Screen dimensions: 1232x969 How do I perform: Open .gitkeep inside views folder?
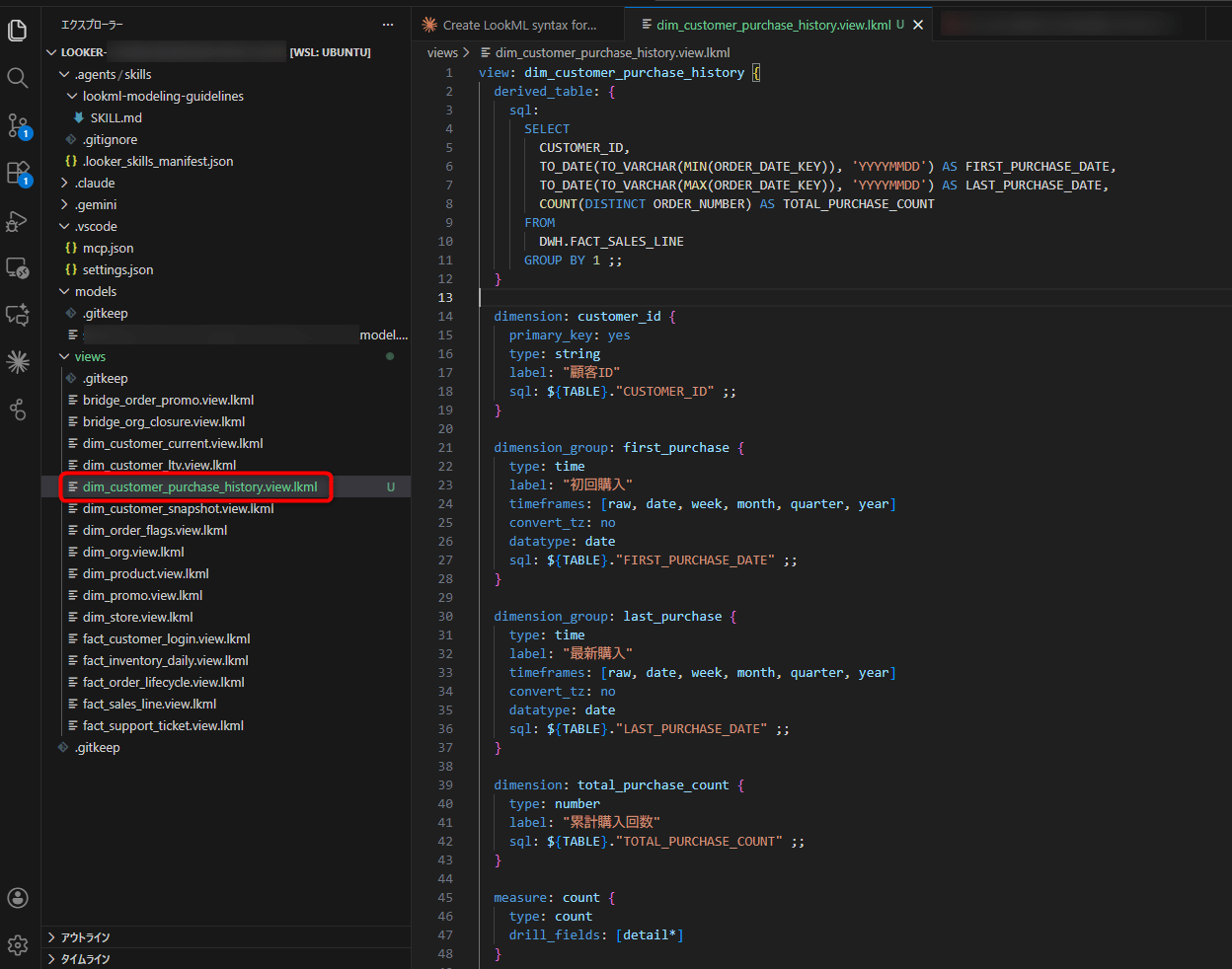pyautogui.click(x=226, y=378)
